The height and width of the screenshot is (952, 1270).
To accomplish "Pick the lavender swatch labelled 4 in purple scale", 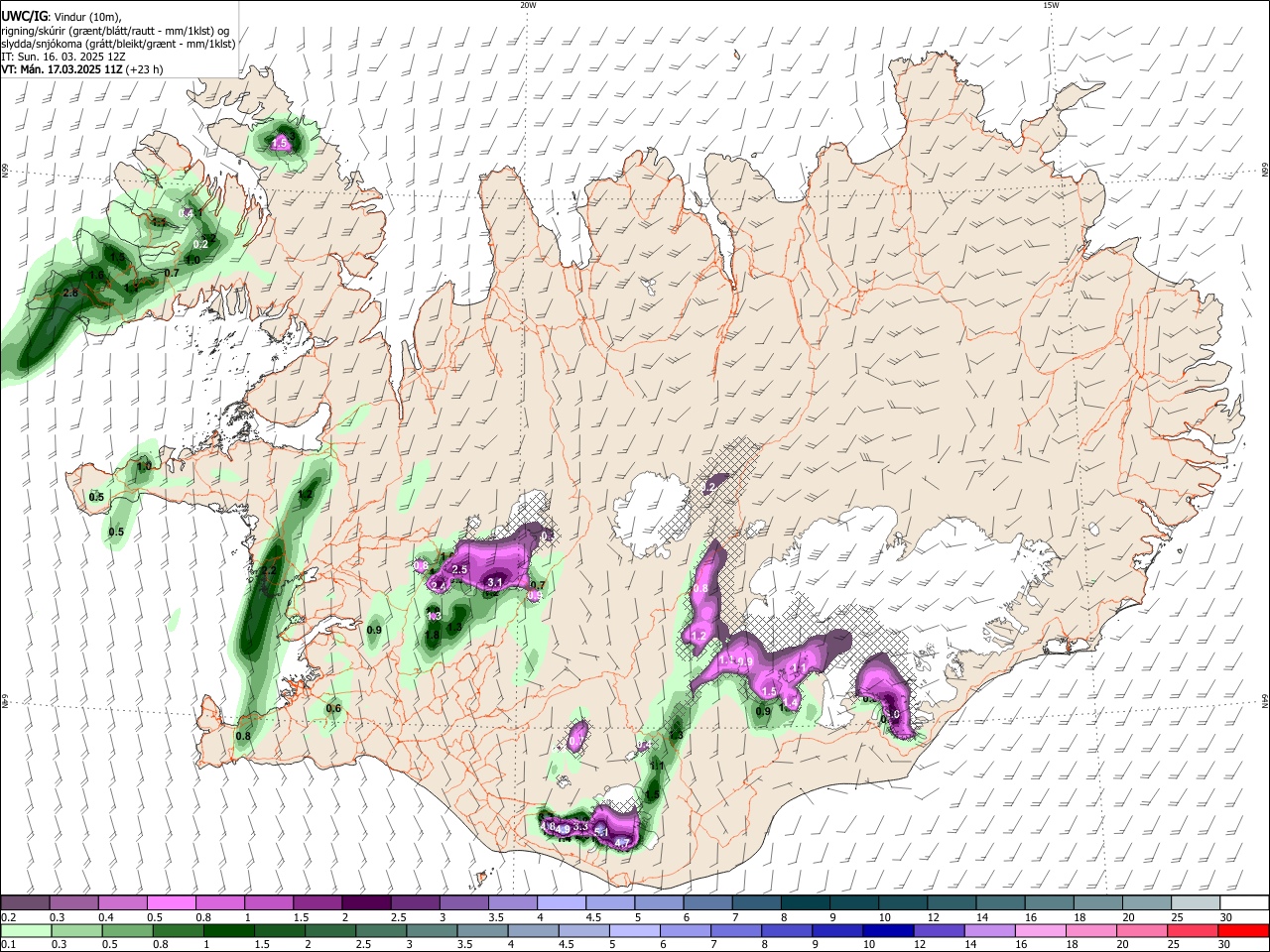I will (x=562, y=903).
